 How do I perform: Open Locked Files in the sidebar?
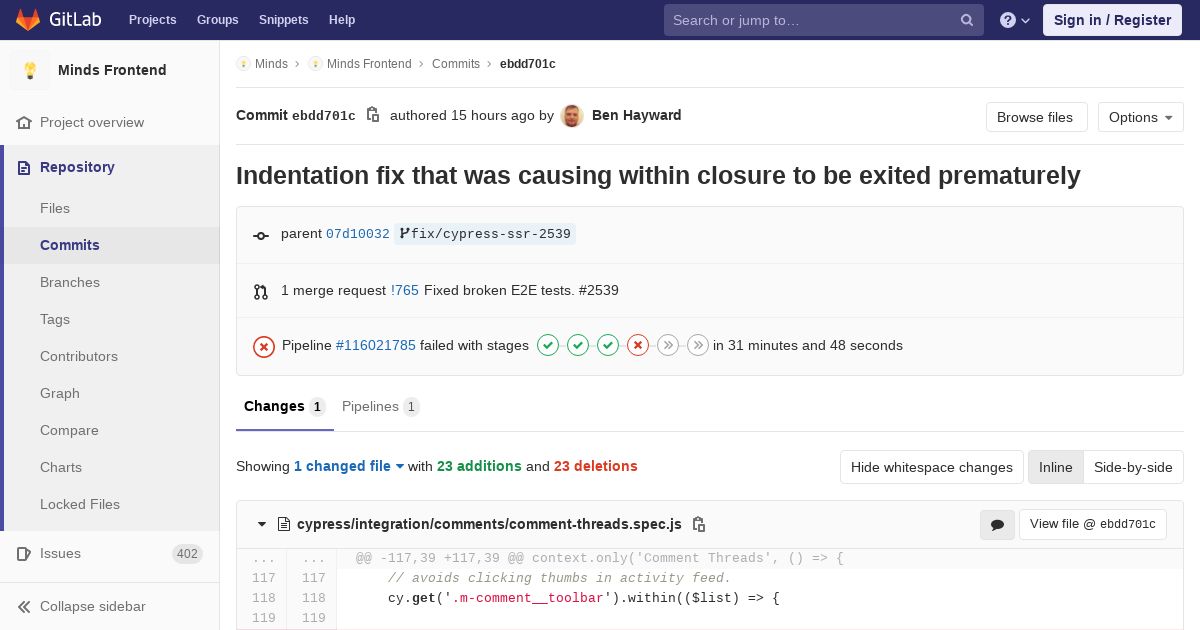coord(80,504)
